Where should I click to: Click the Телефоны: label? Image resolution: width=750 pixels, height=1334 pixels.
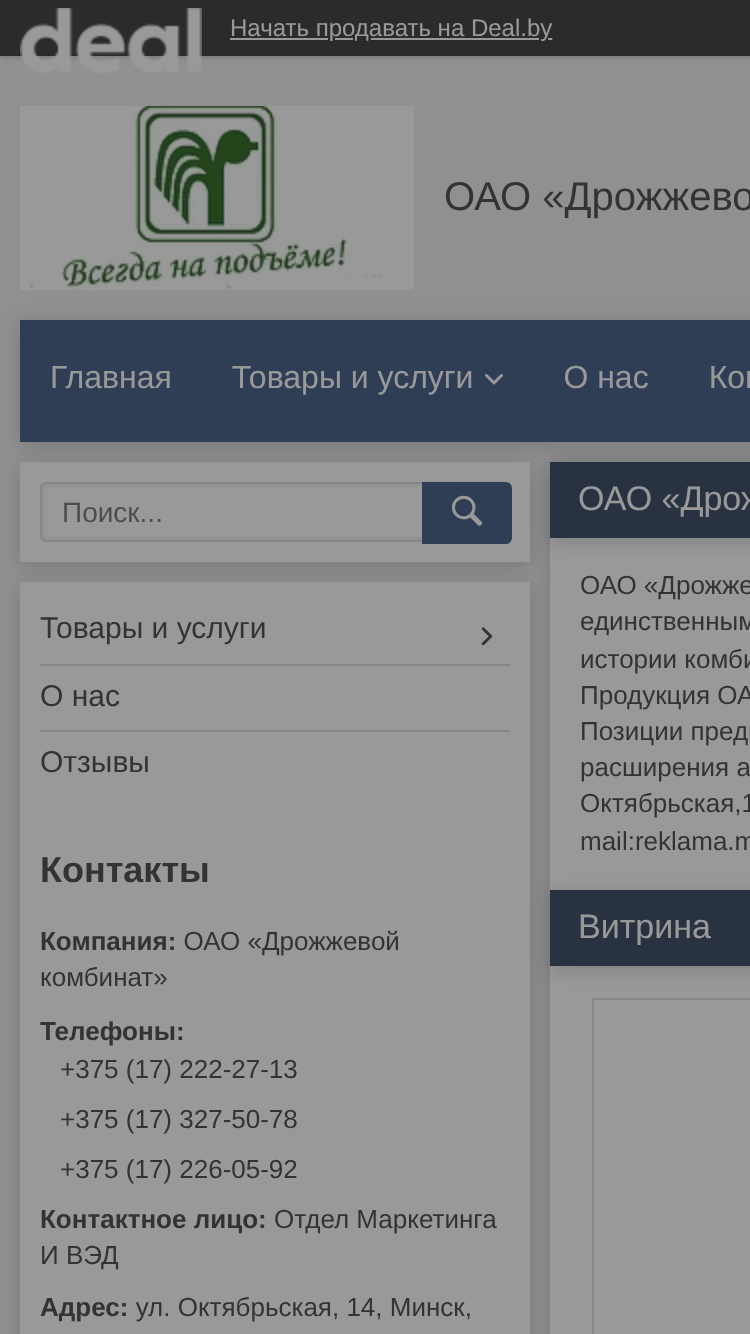(x=112, y=1031)
